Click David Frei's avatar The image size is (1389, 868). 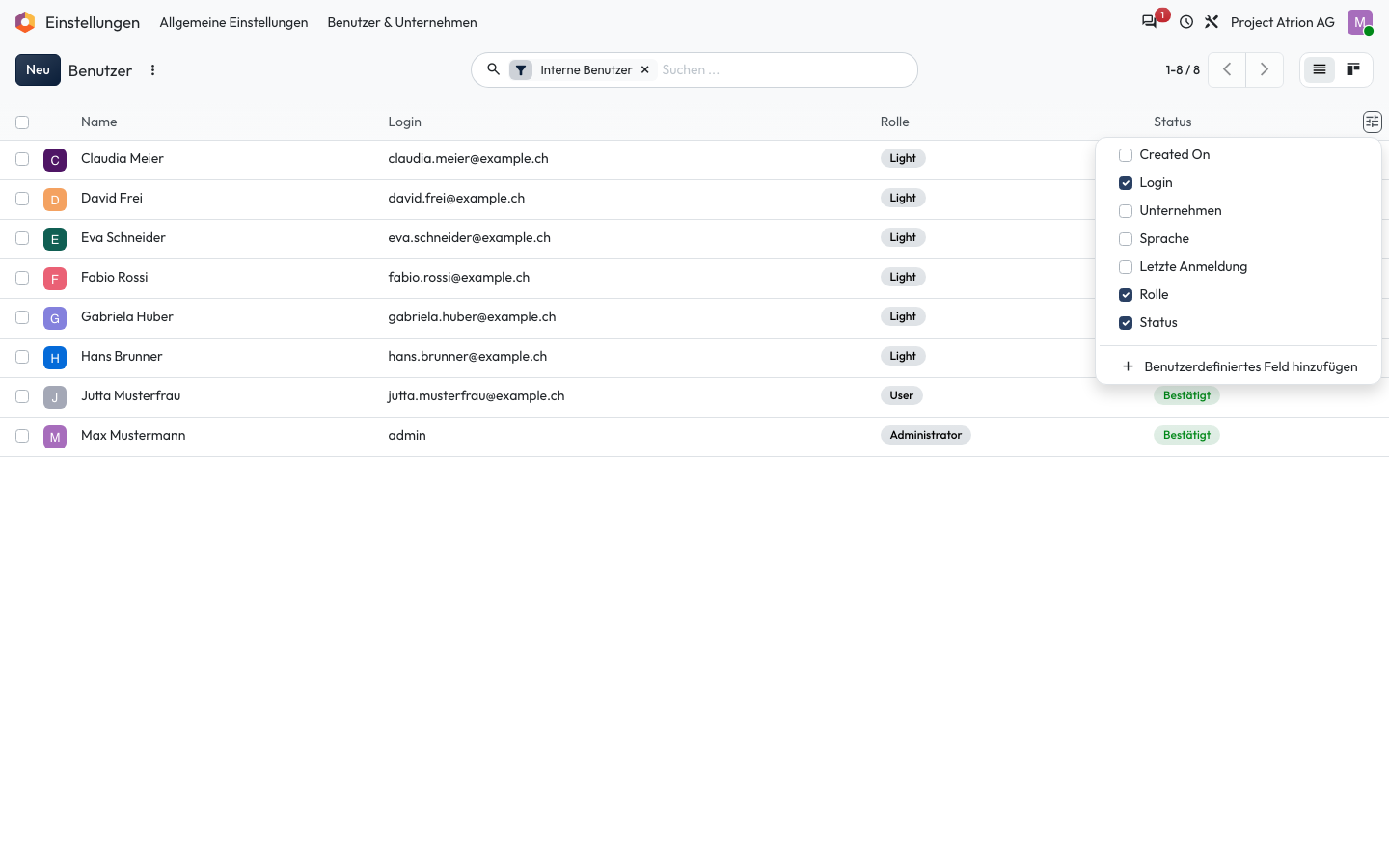pos(55,200)
